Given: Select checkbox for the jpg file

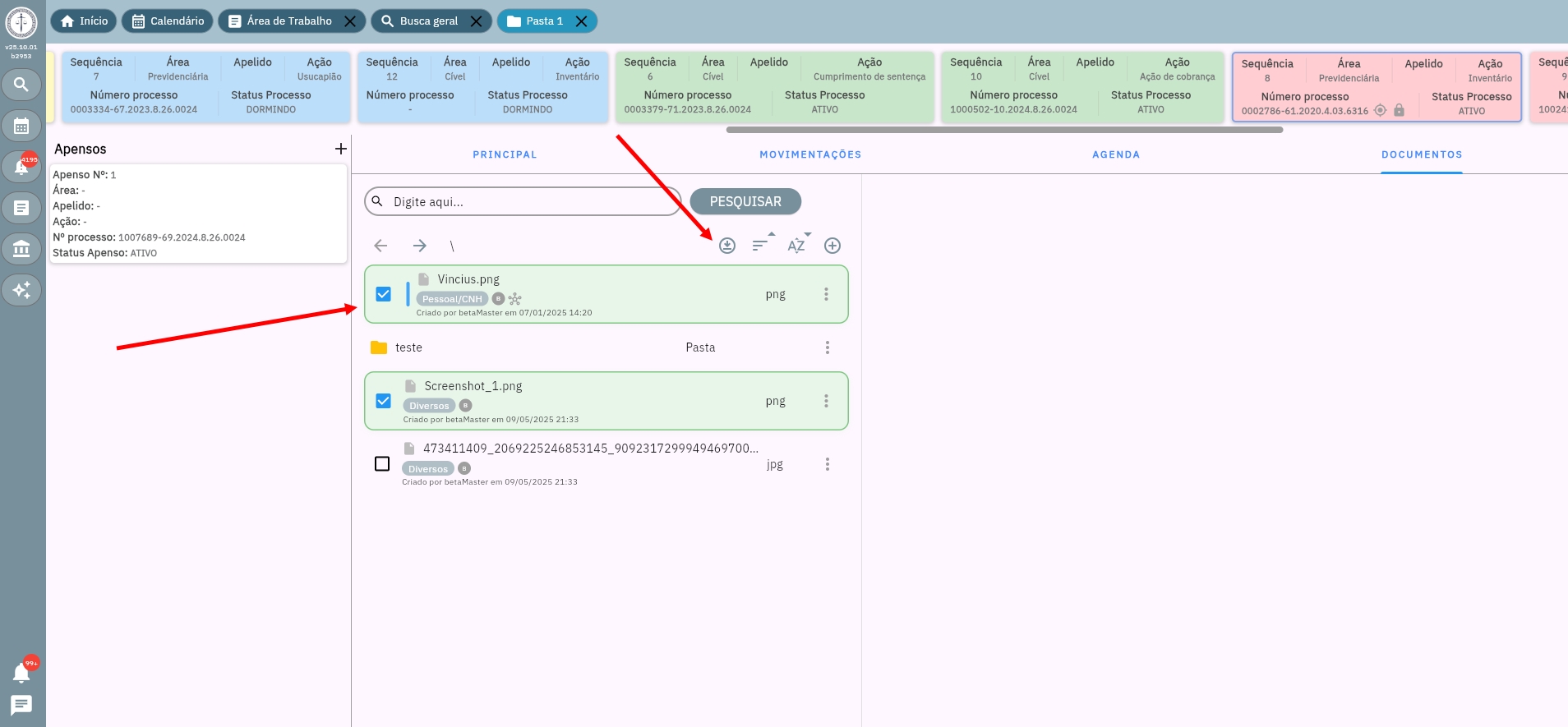Looking at the screenshot, I should (x=382, y=464).
